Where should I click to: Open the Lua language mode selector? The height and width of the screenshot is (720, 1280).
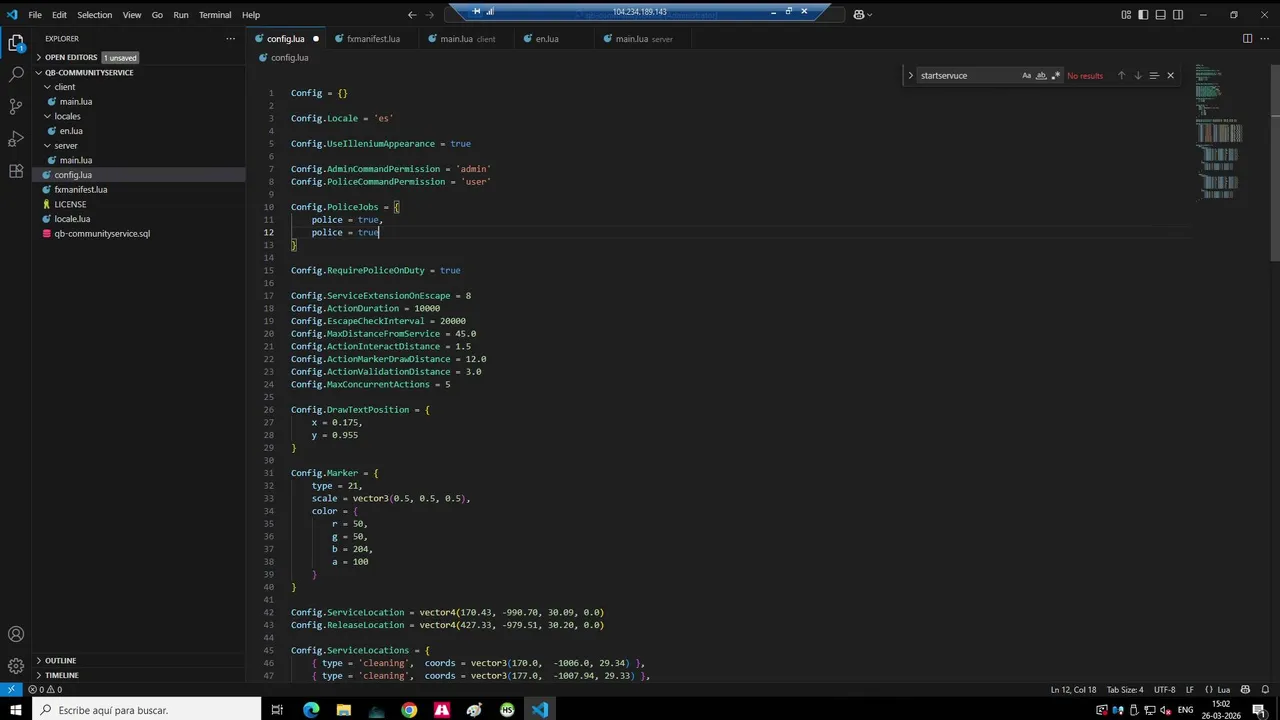pos(1223,689)
